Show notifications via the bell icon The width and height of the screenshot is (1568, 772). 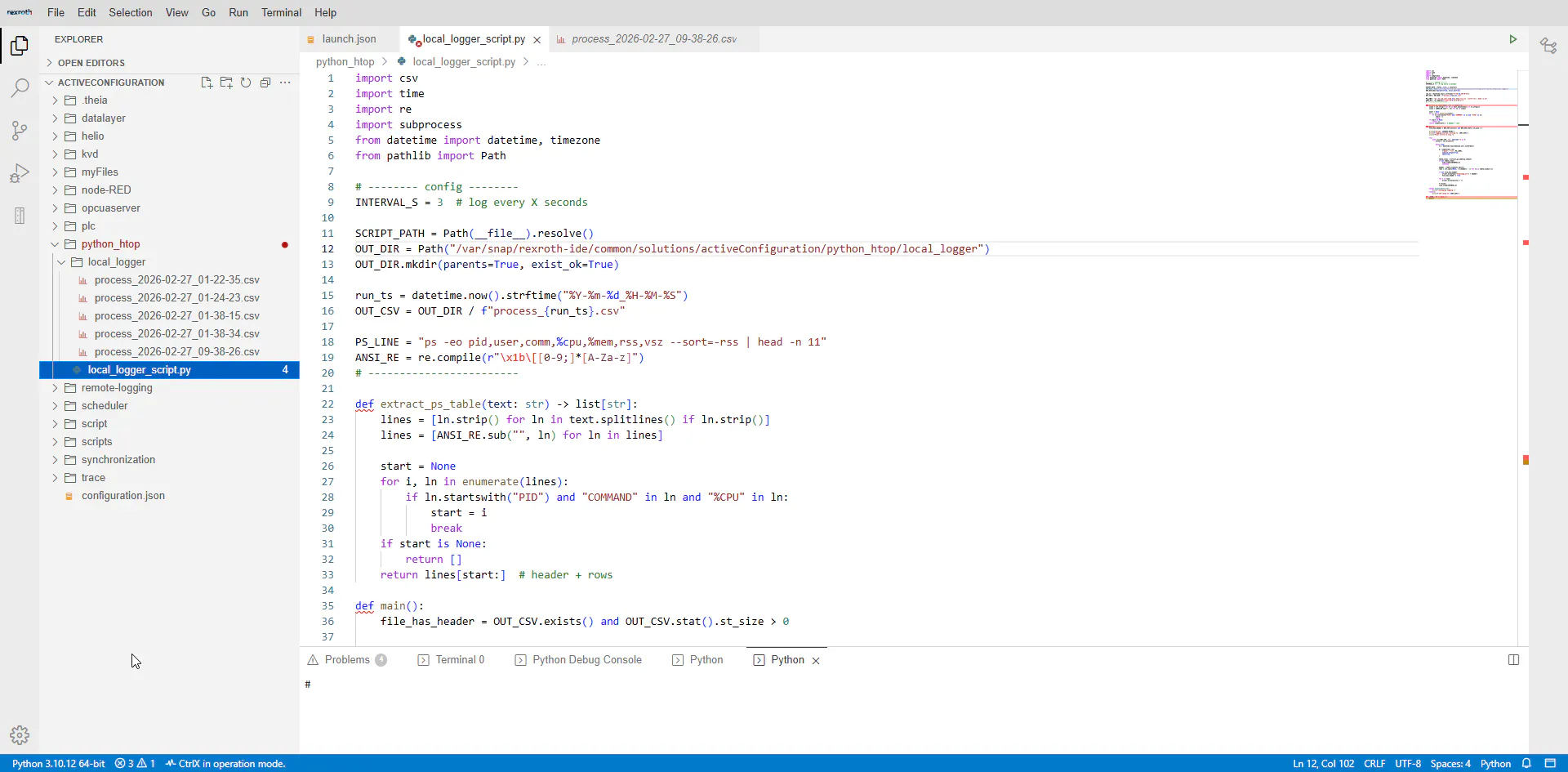[x=1526, y=764]
